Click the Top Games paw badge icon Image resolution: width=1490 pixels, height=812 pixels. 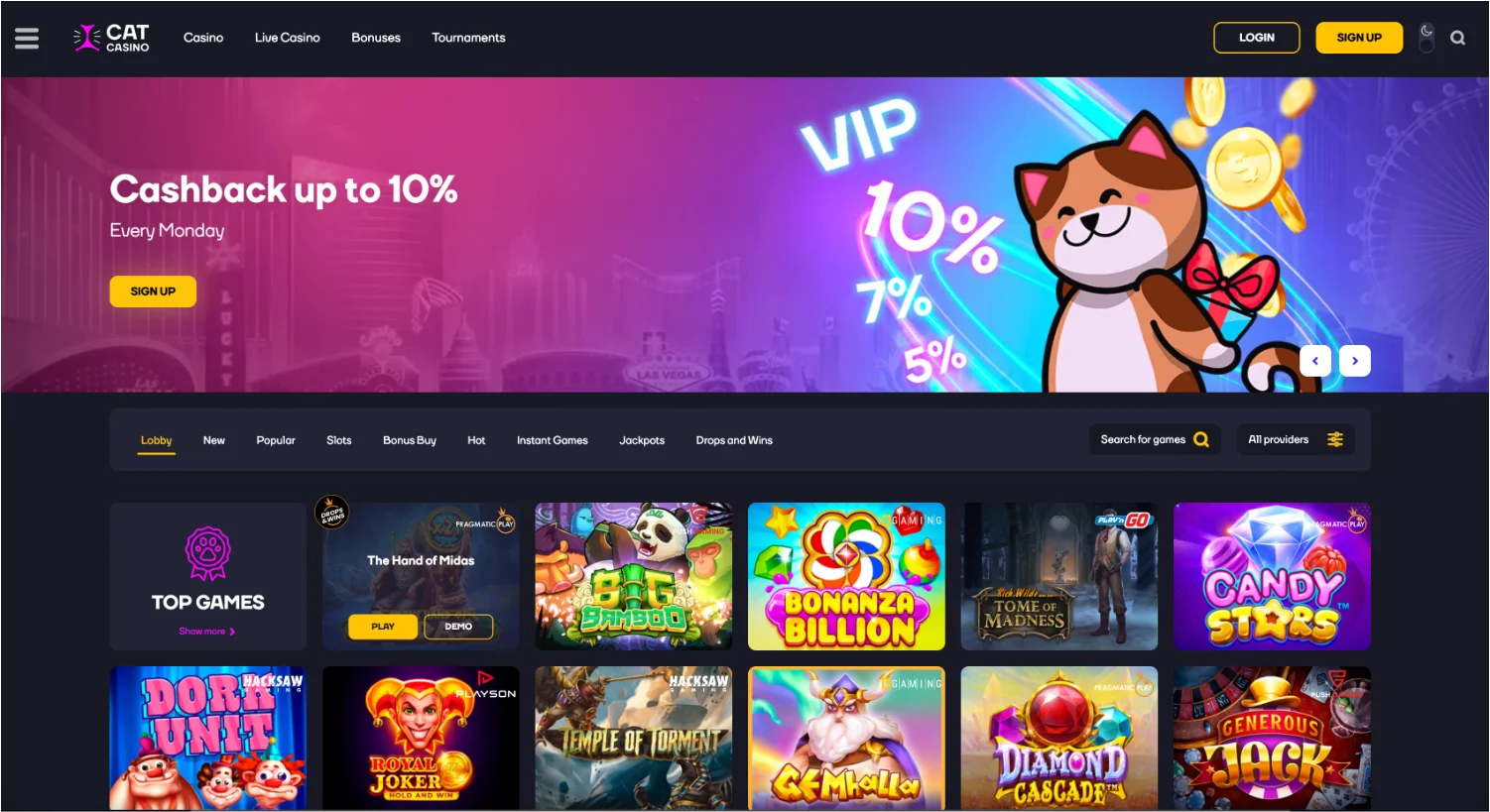[x=208, y=553]
